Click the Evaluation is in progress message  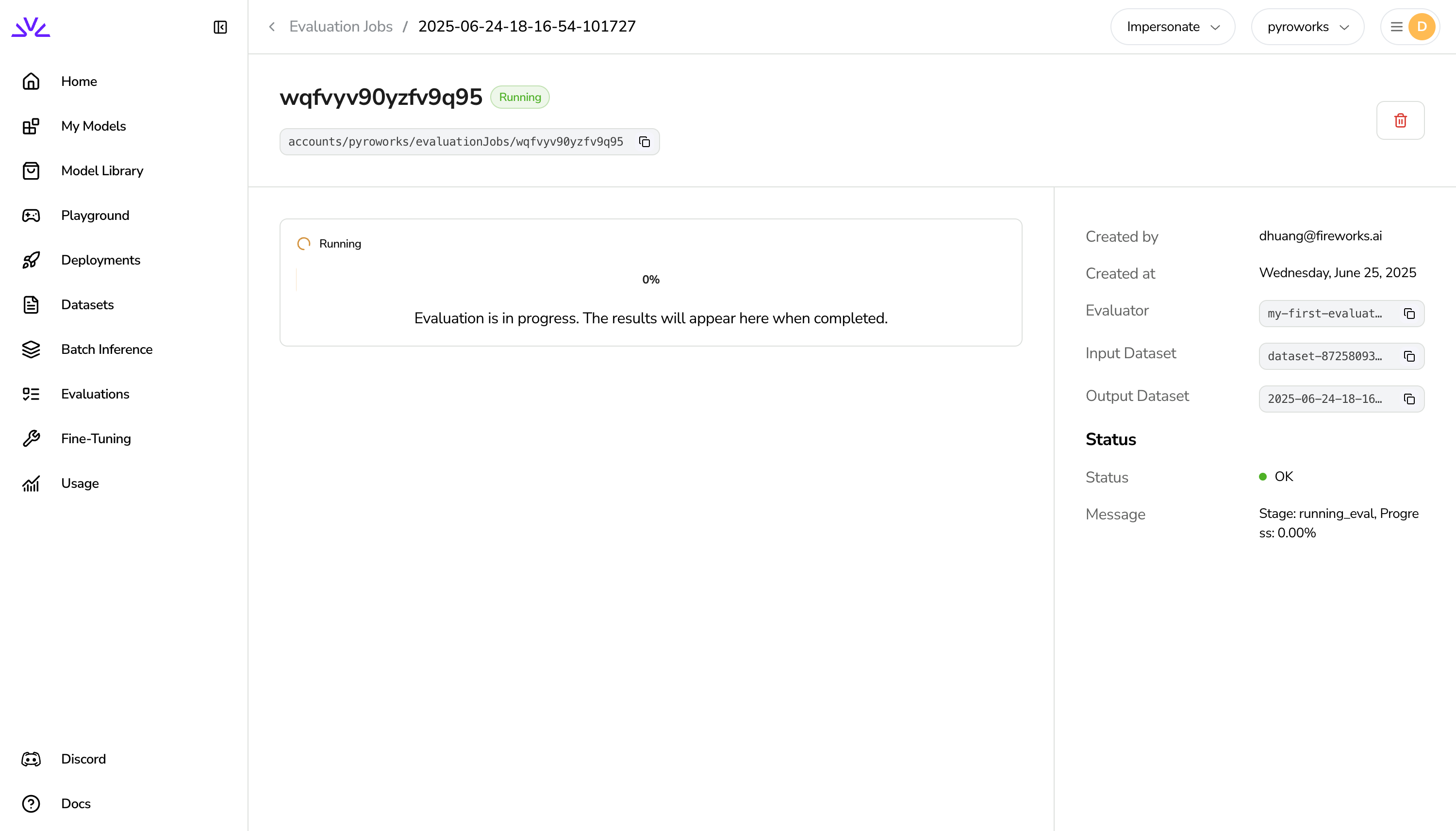[x=650, y=318]
